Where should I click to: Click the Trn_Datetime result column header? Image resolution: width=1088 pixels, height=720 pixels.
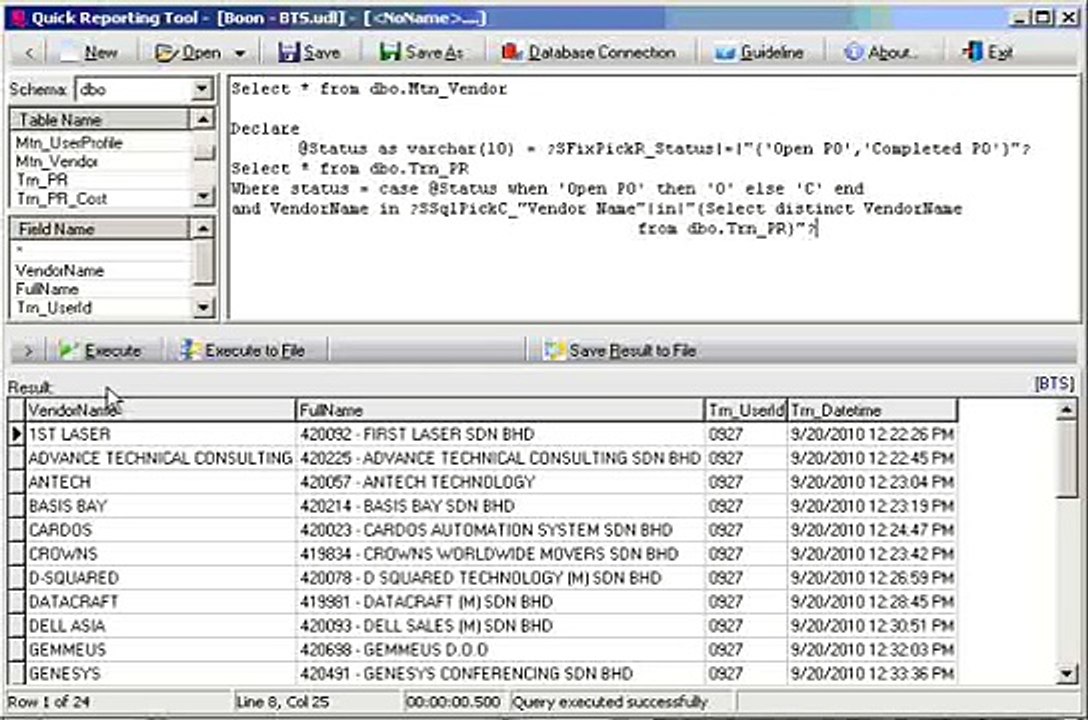coord(872,411)
